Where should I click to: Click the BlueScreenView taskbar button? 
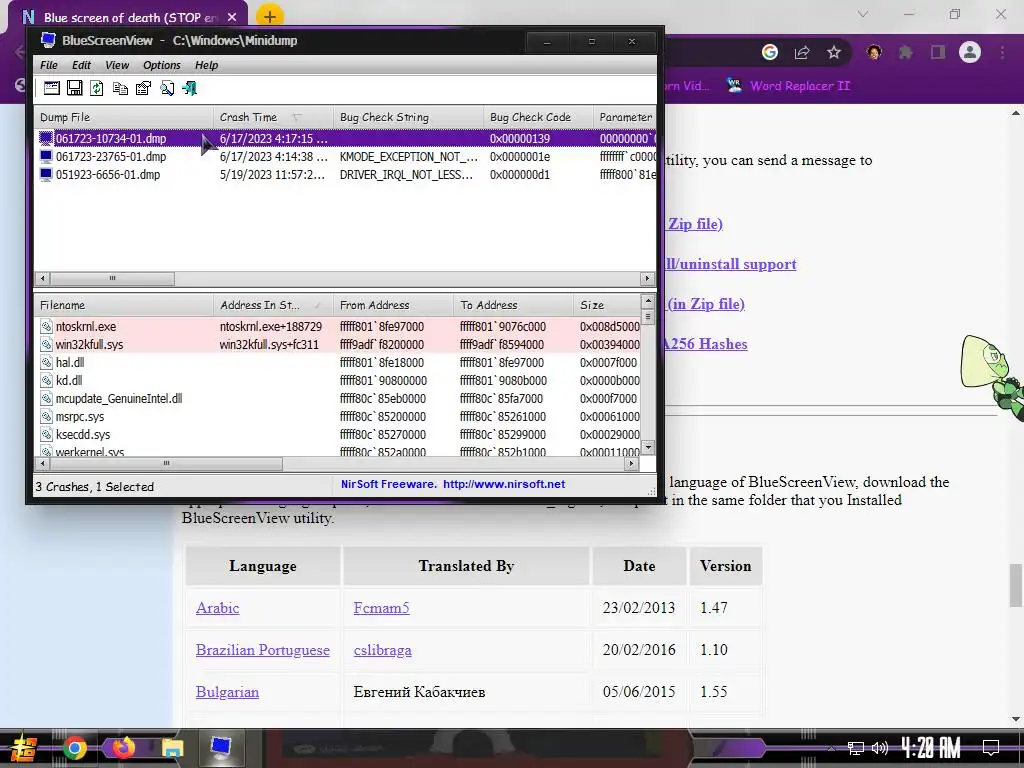[x=221, y=746]
